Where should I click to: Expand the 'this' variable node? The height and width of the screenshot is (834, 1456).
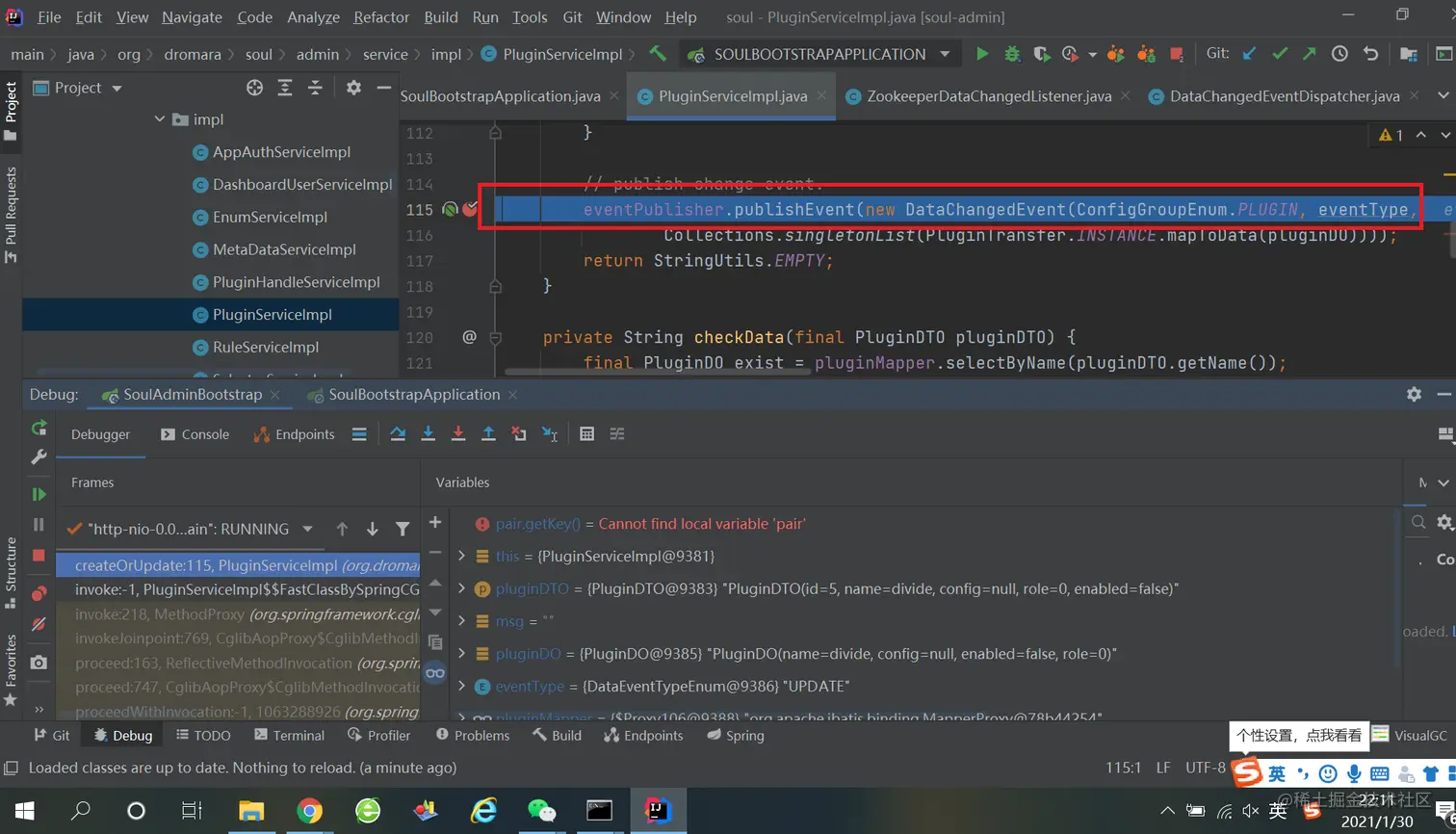461,556
